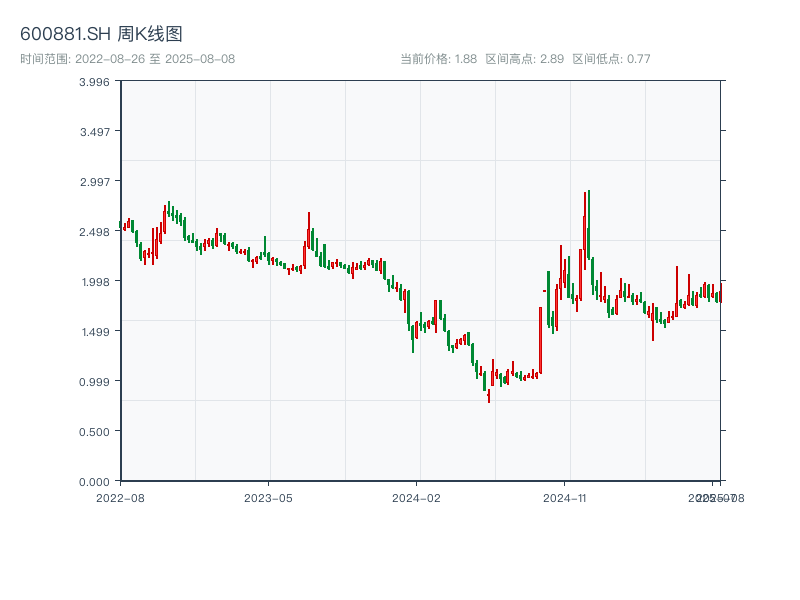Click the 1.998 price label on y-axis

[x=94, y=282]
